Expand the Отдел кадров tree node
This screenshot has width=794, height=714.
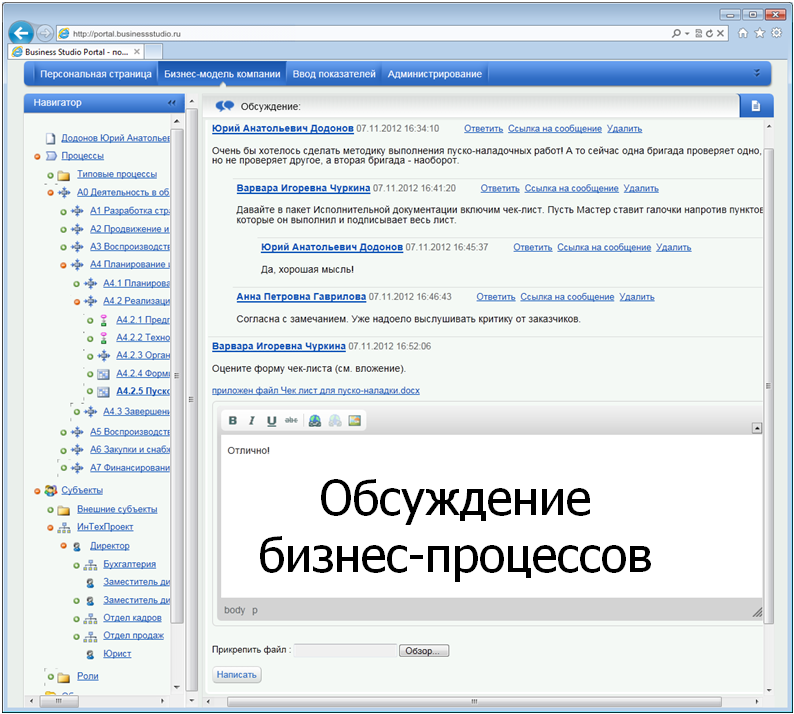coord(76,619)
